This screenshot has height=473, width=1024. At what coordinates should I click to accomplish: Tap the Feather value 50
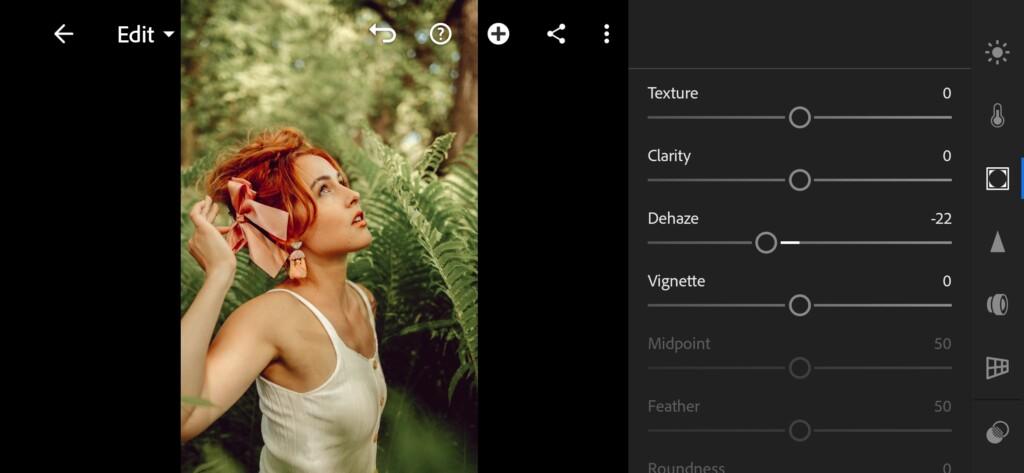[942, 407]
